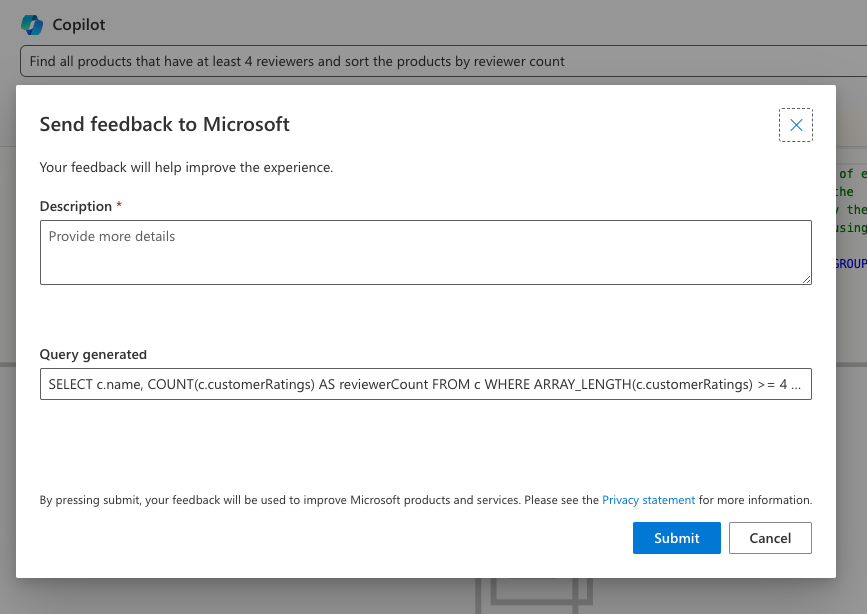Click the description textarea resize handle
Screen dimensions: 867x614
pos(807,280)
